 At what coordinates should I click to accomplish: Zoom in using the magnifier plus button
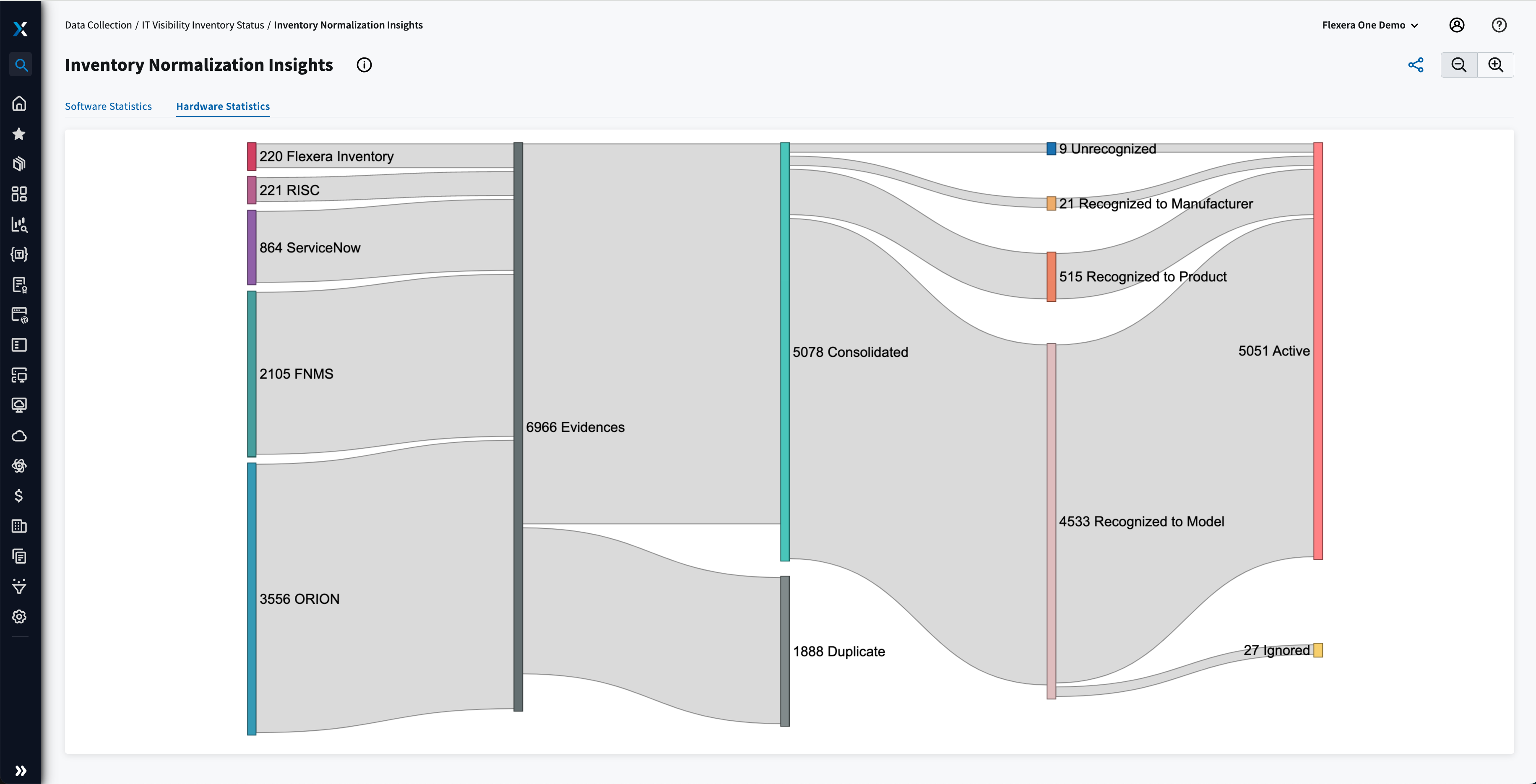(x=1496, y=64)
